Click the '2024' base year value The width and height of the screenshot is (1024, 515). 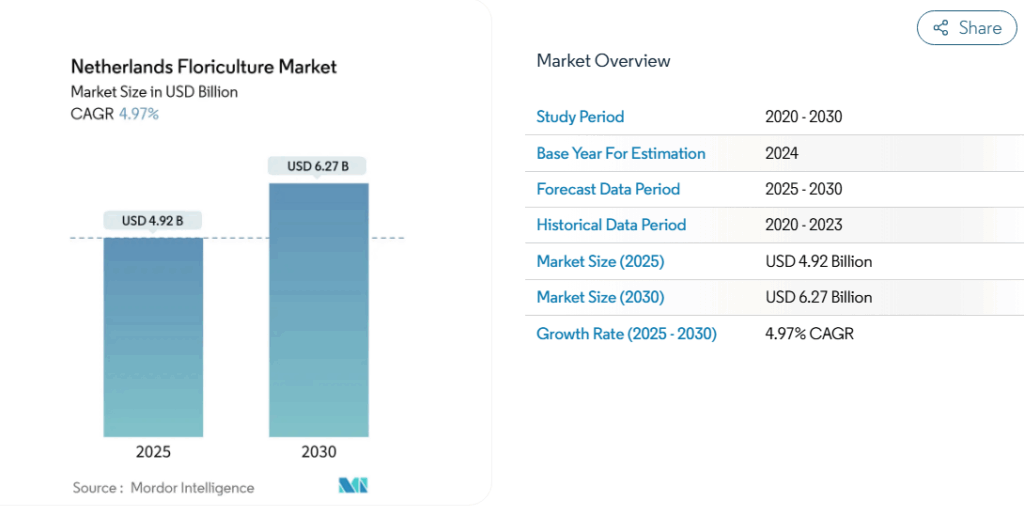click(782, 153)
